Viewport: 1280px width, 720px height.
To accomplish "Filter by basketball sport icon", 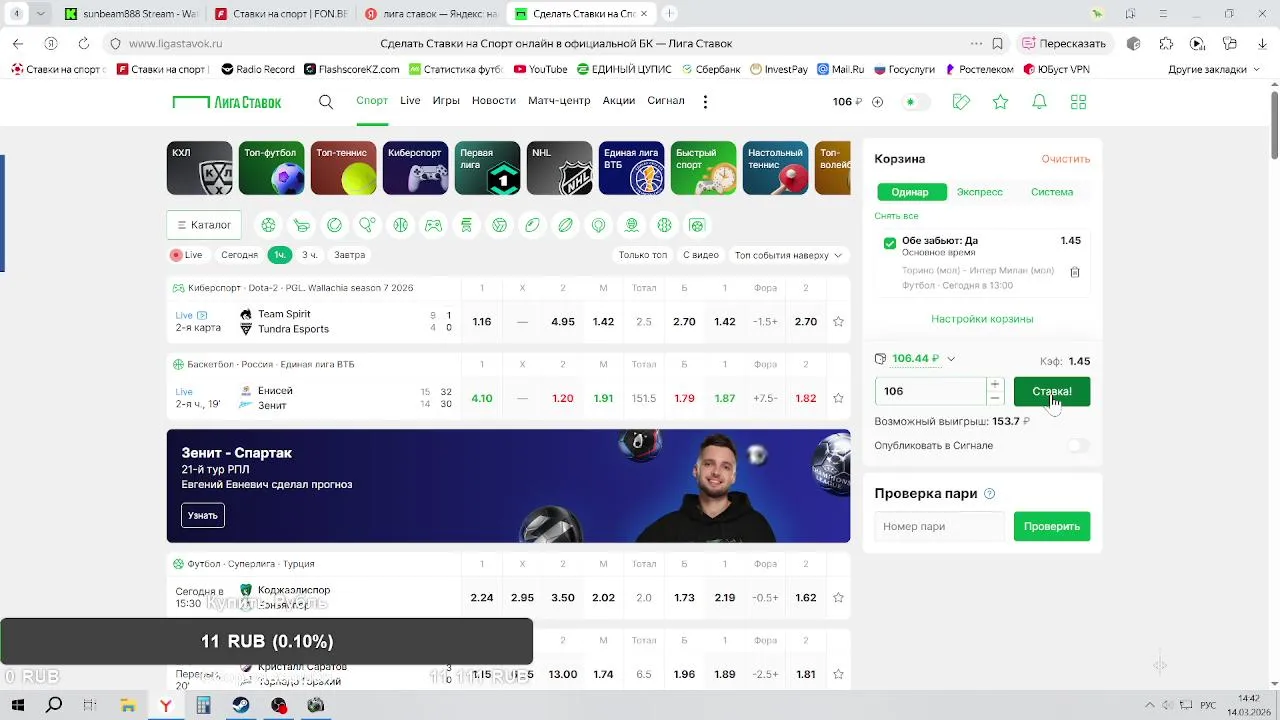I will [400, 225].
